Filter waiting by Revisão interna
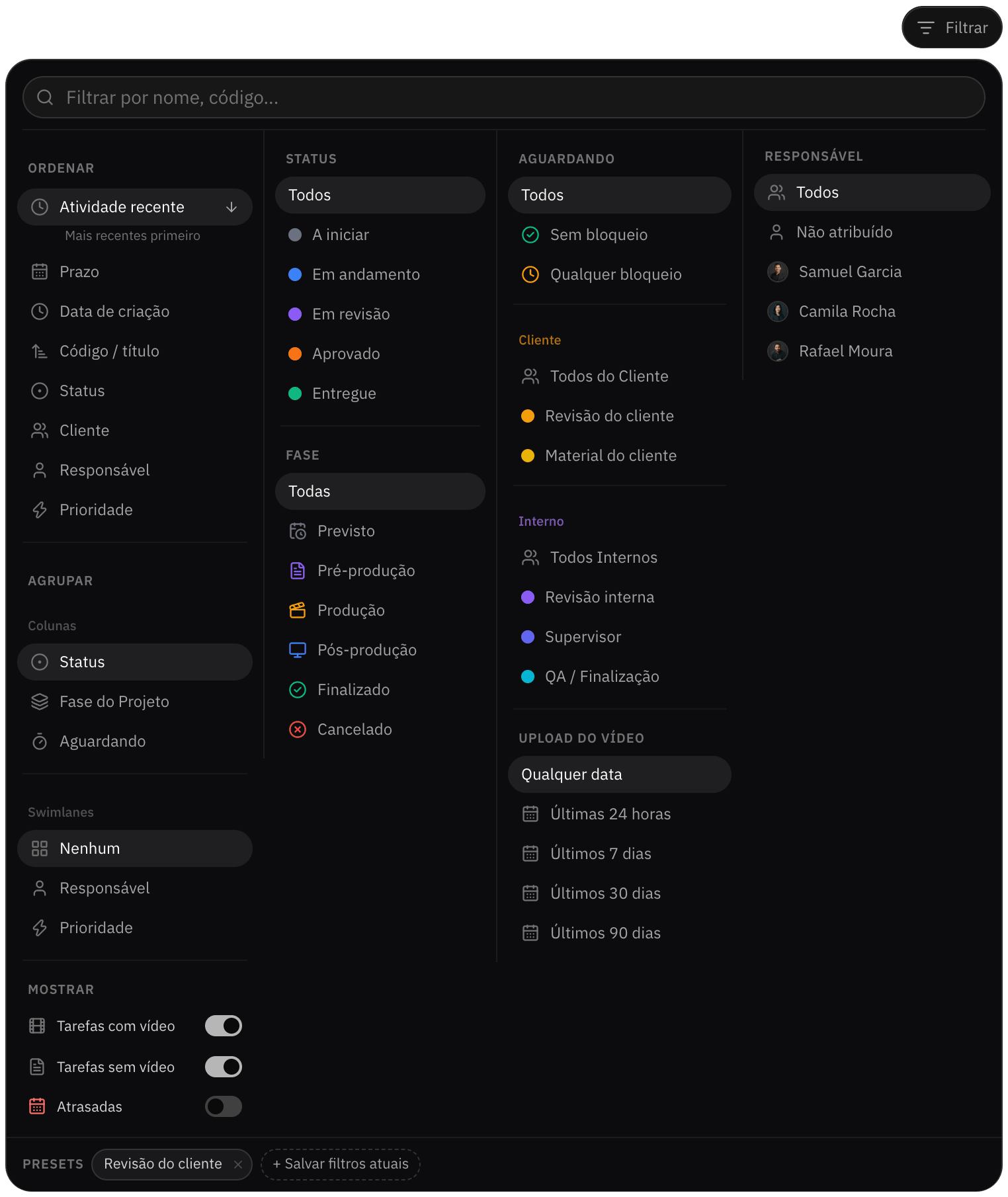This screenshot has width=1008, height=1197. [x=620, y=597]
